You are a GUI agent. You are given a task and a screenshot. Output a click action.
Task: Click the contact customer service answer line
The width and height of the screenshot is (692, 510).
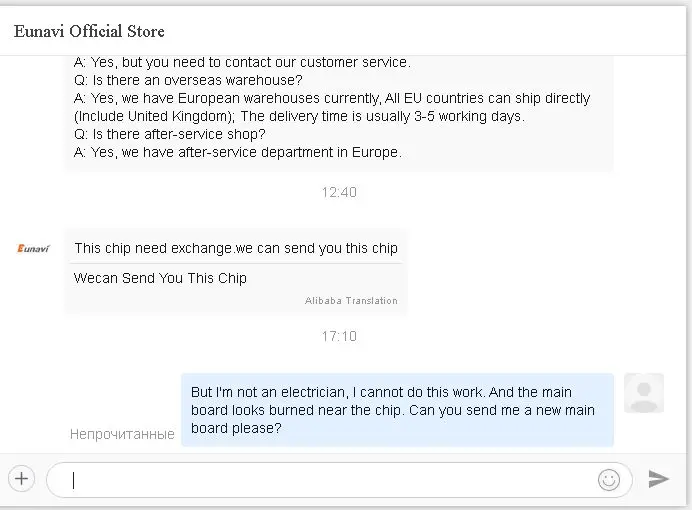coord(242,62)
